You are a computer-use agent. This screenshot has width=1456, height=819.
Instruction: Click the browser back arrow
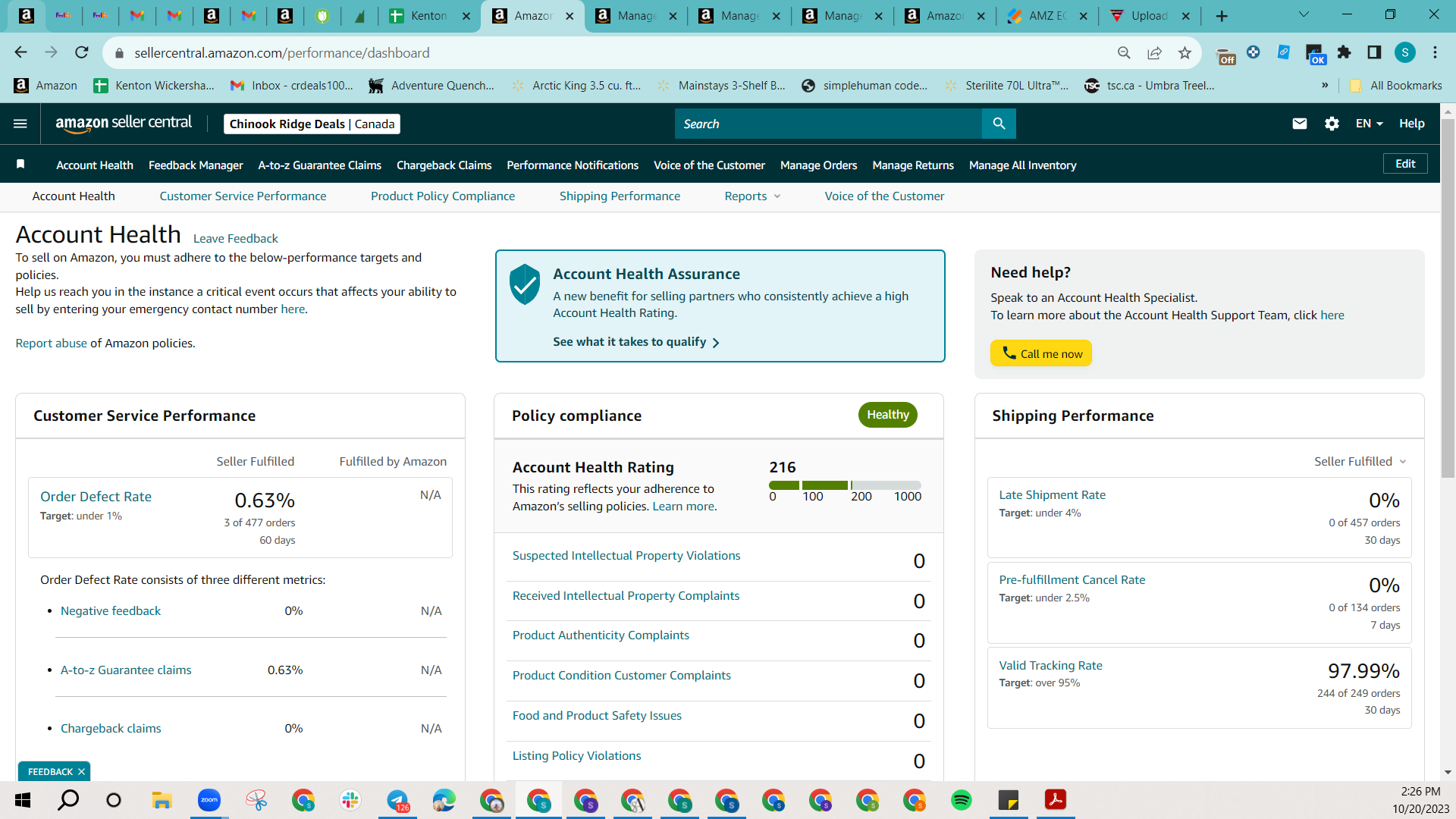coord(20,52)
